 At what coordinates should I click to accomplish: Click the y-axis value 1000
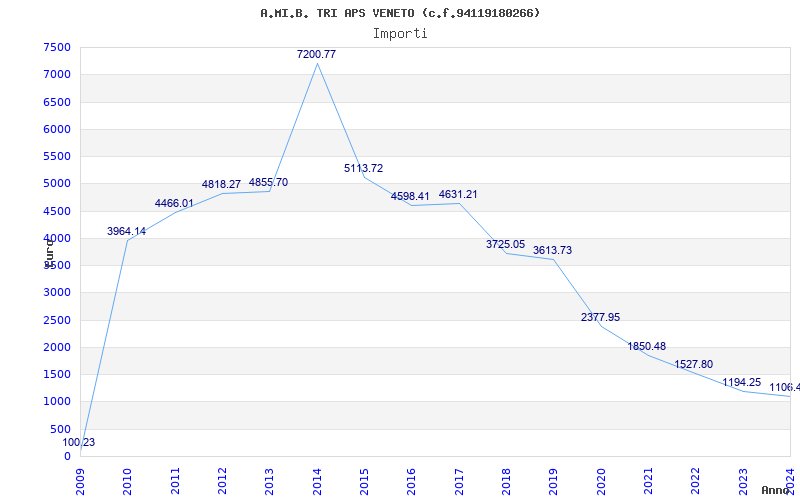point(57,402)
